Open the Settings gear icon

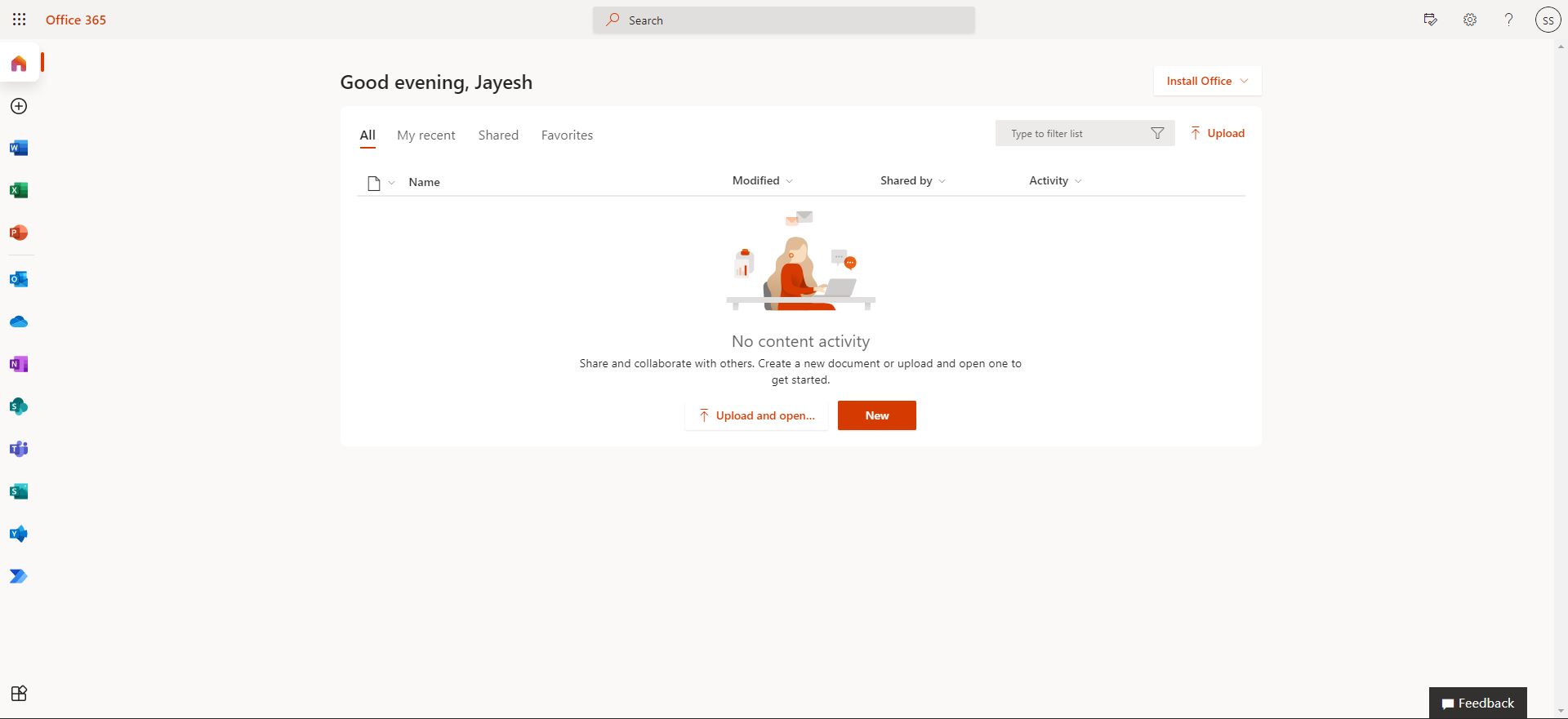click(x=1469, y=20)
